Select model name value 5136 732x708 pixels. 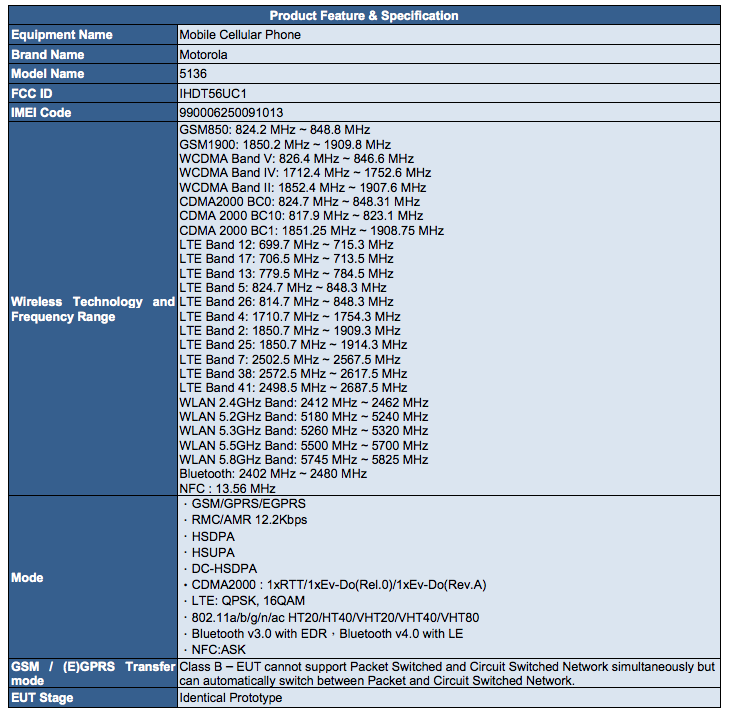click(x=192, y=73)
